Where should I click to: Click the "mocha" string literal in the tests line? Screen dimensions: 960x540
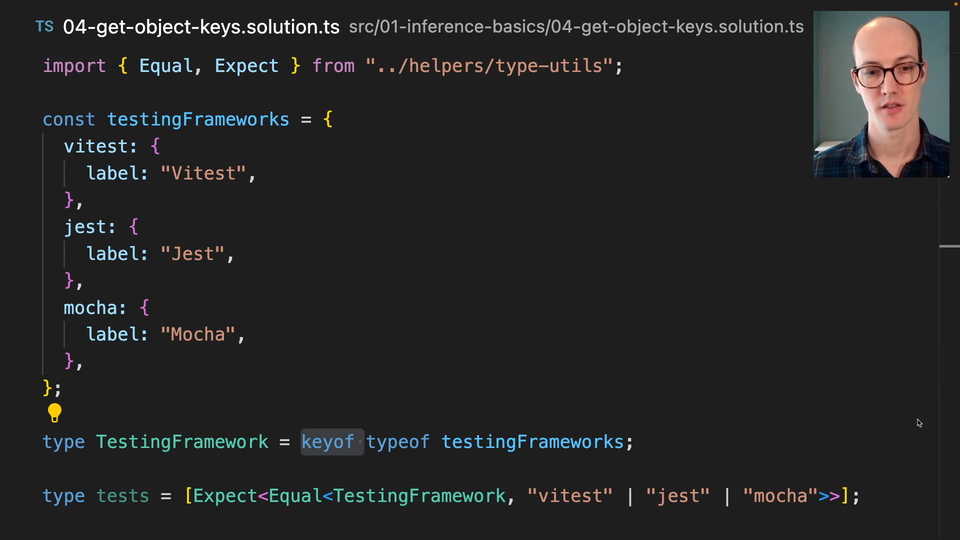click(x=780, y=496)
